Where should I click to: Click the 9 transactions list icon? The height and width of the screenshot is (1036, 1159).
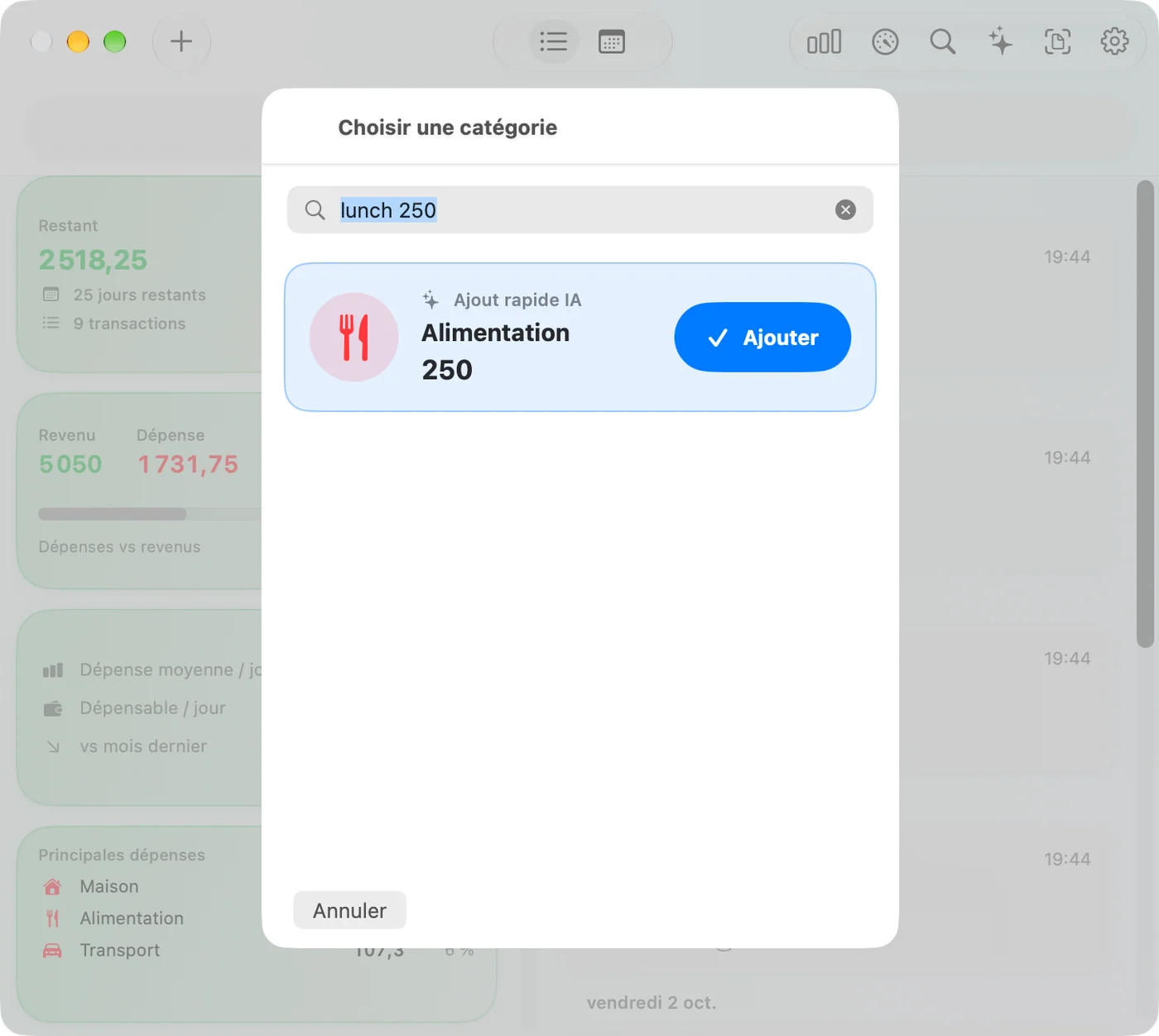tap(51, 324)
